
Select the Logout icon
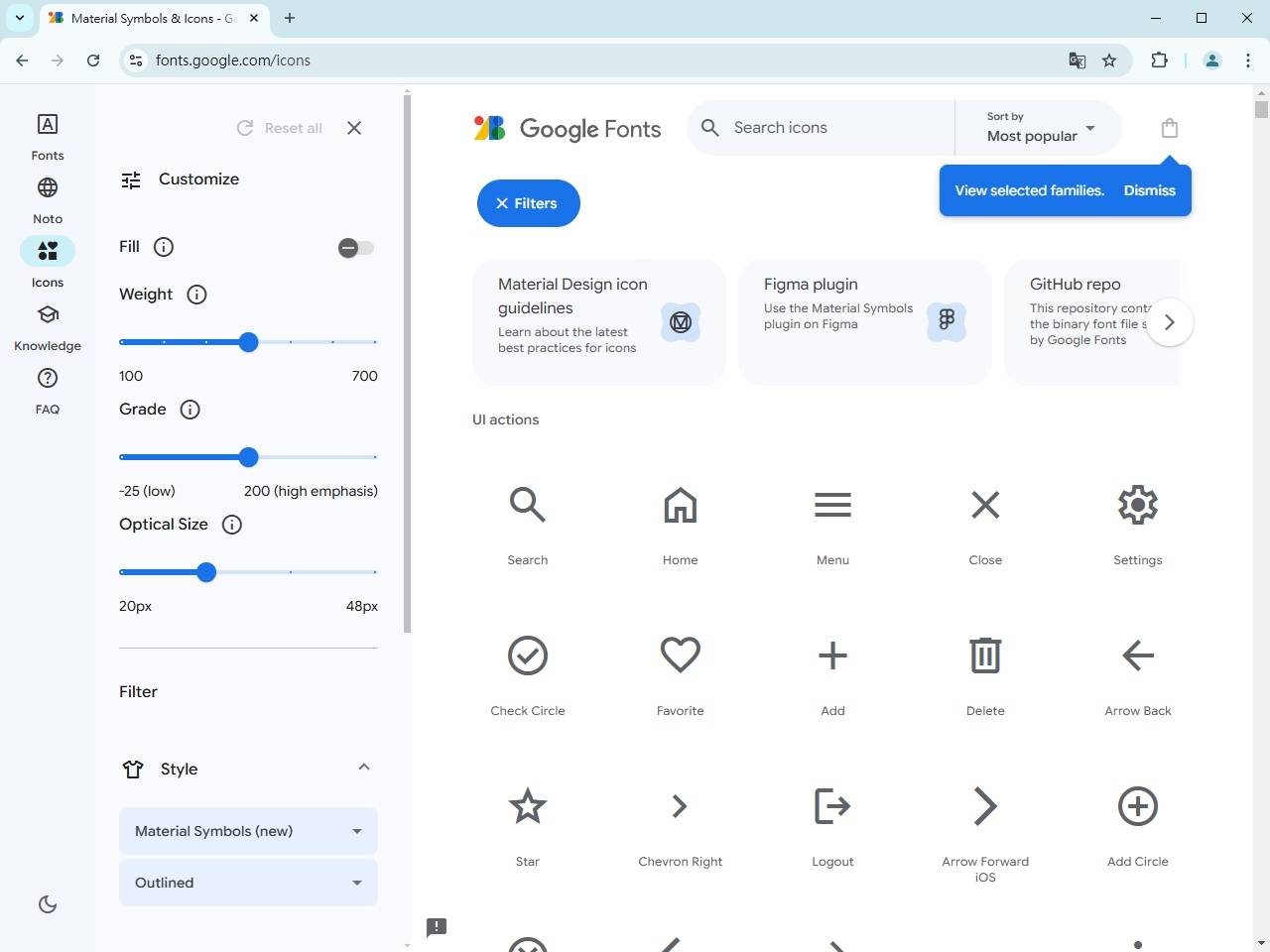[832, 806]
